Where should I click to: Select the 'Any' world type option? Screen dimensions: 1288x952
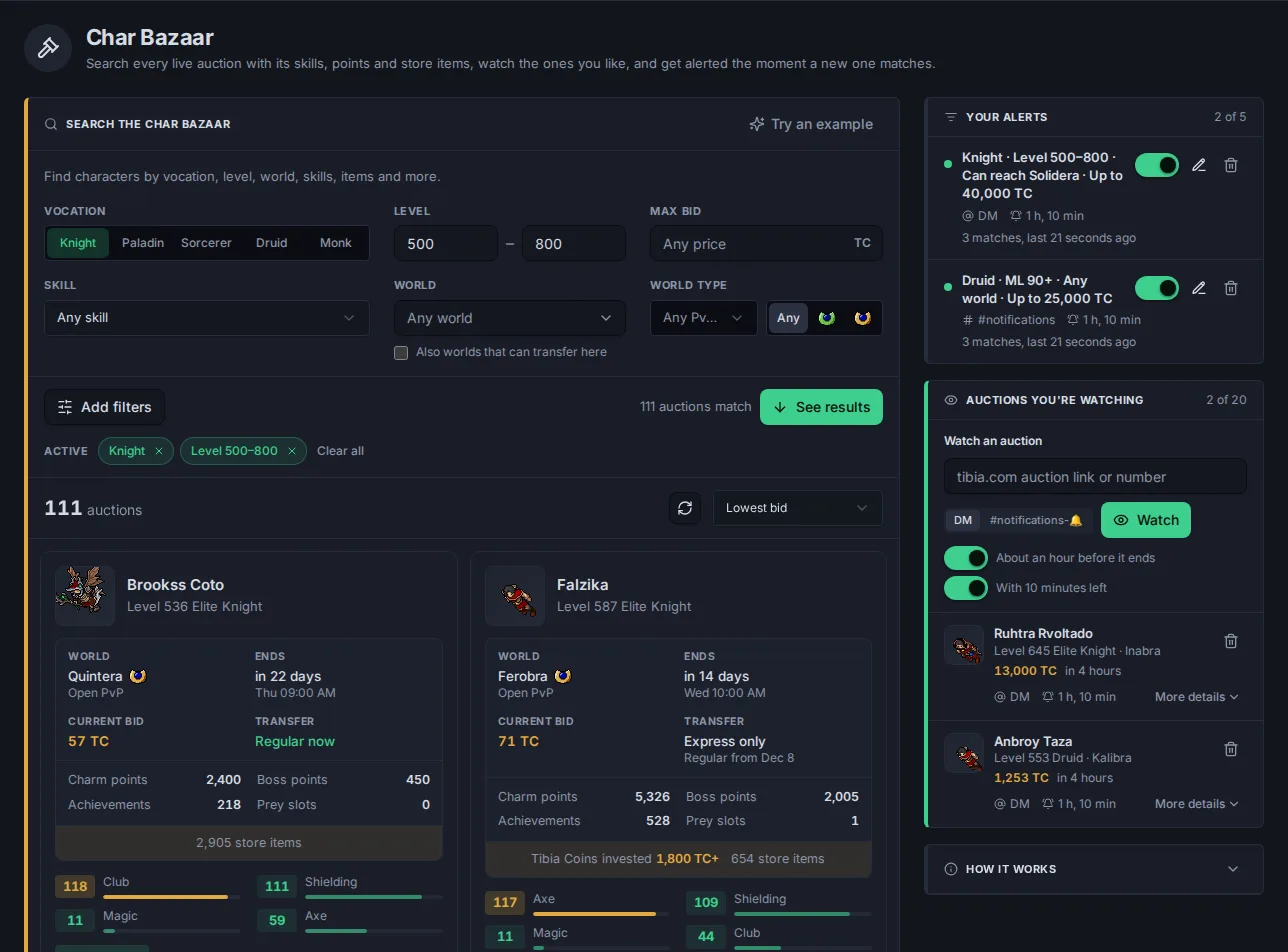click(x=789, y=318)
